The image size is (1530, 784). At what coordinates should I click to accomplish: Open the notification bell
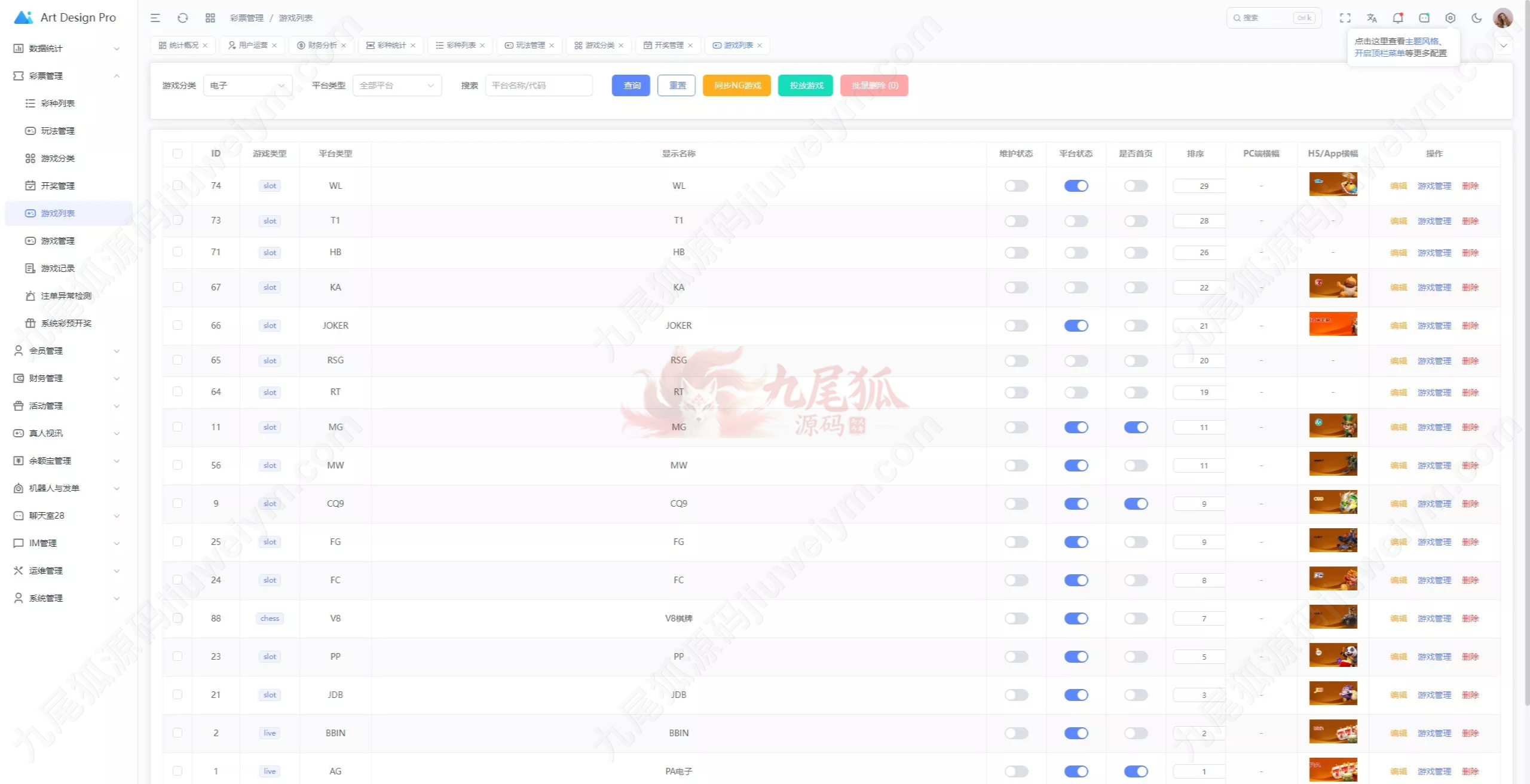(x=1398, y=18)
